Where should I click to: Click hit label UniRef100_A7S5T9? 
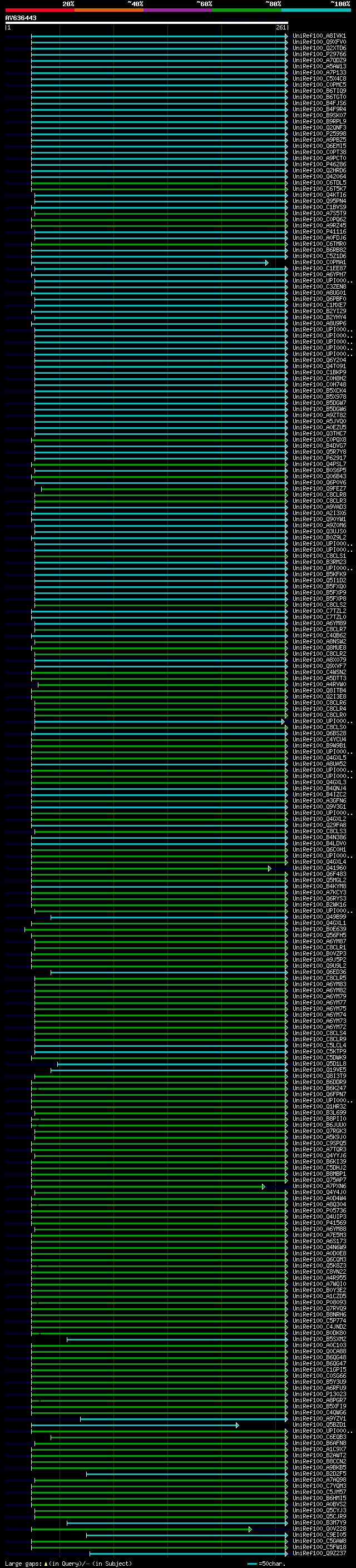[x=319, y=214]
